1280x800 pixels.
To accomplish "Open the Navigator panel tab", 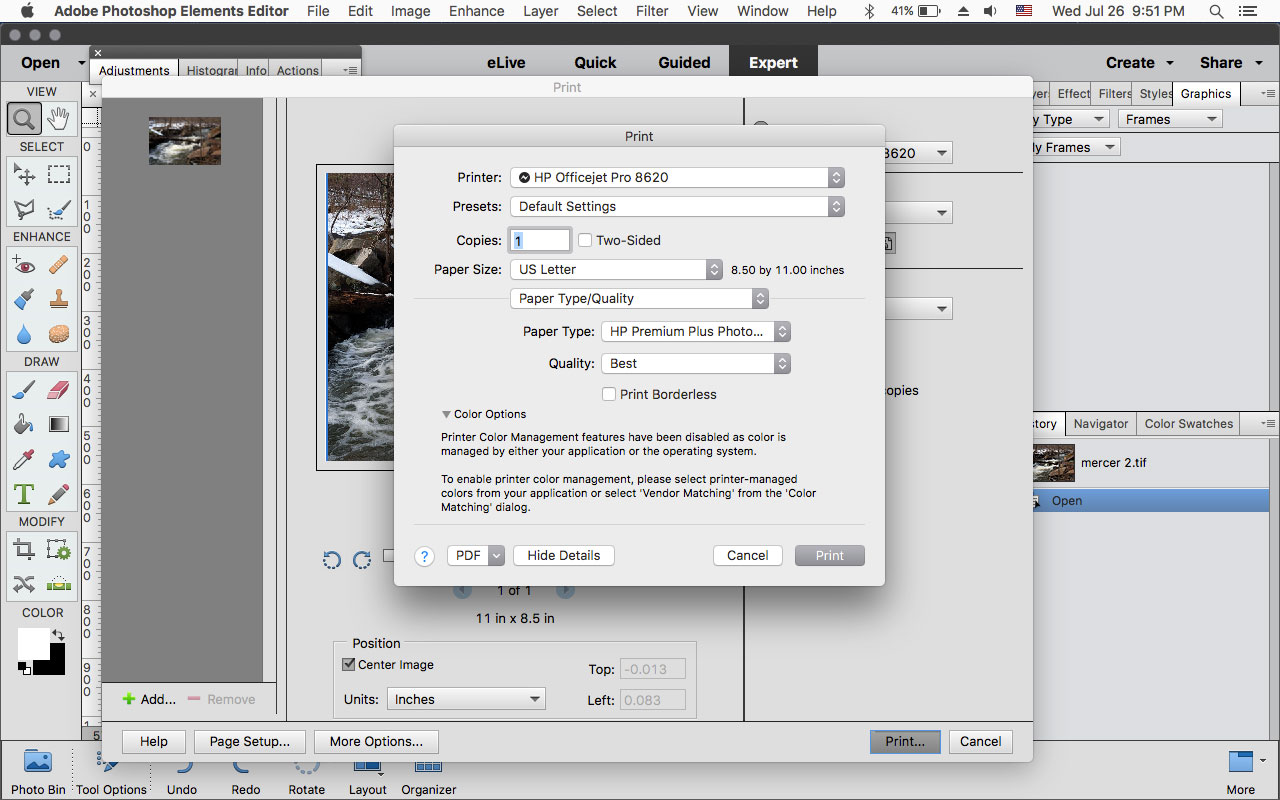I will (x=1101, y=423).
